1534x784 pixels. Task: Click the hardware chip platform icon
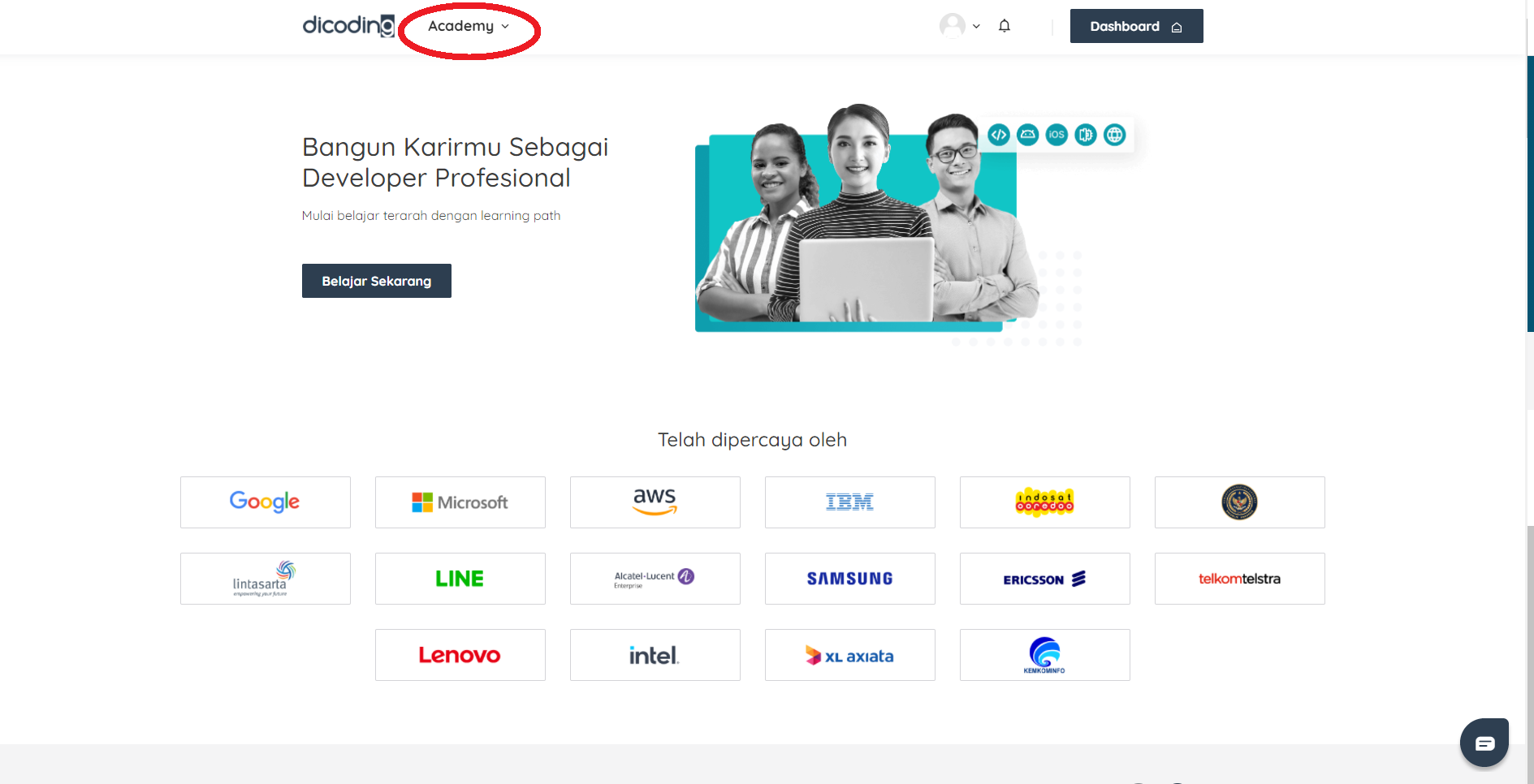1085,135
